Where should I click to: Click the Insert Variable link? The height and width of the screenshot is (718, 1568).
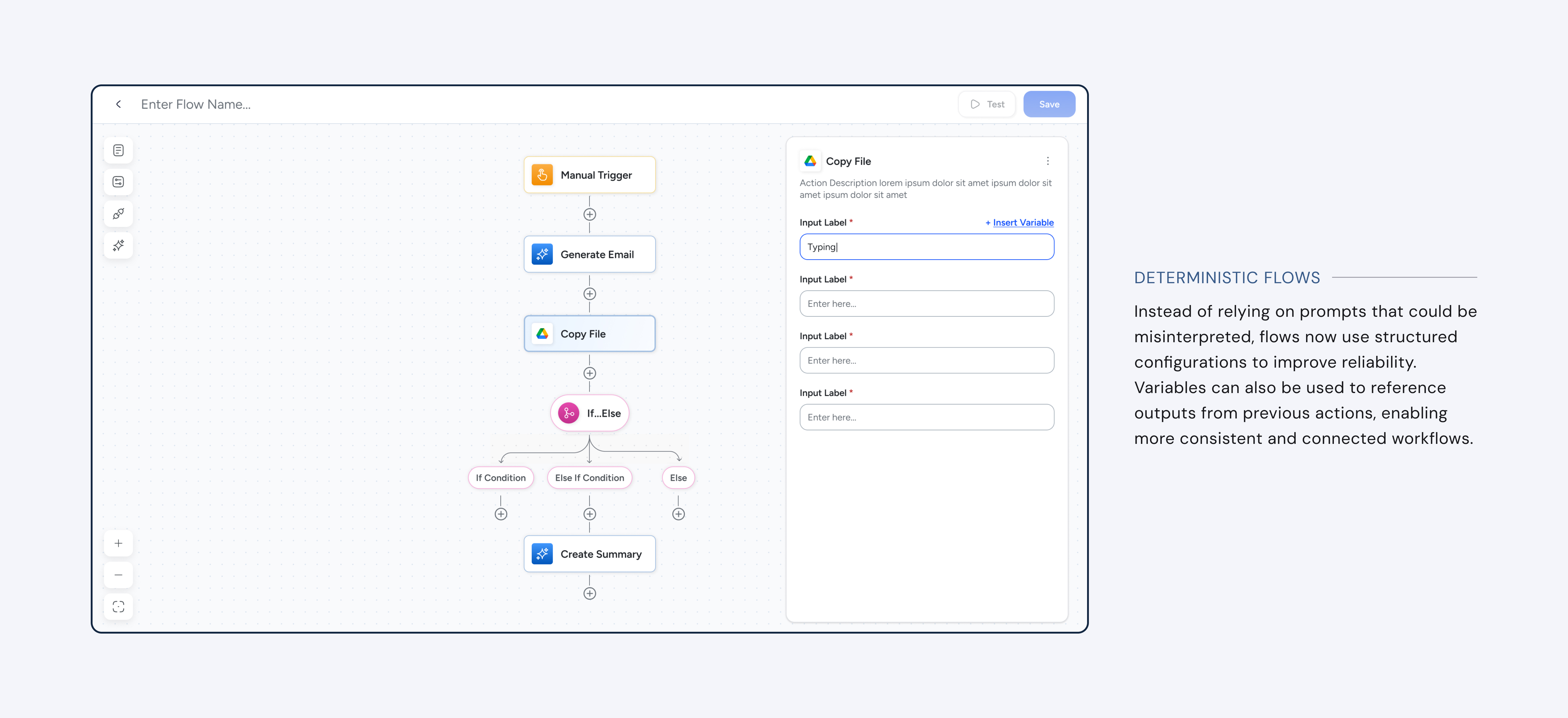point(1020,222)
